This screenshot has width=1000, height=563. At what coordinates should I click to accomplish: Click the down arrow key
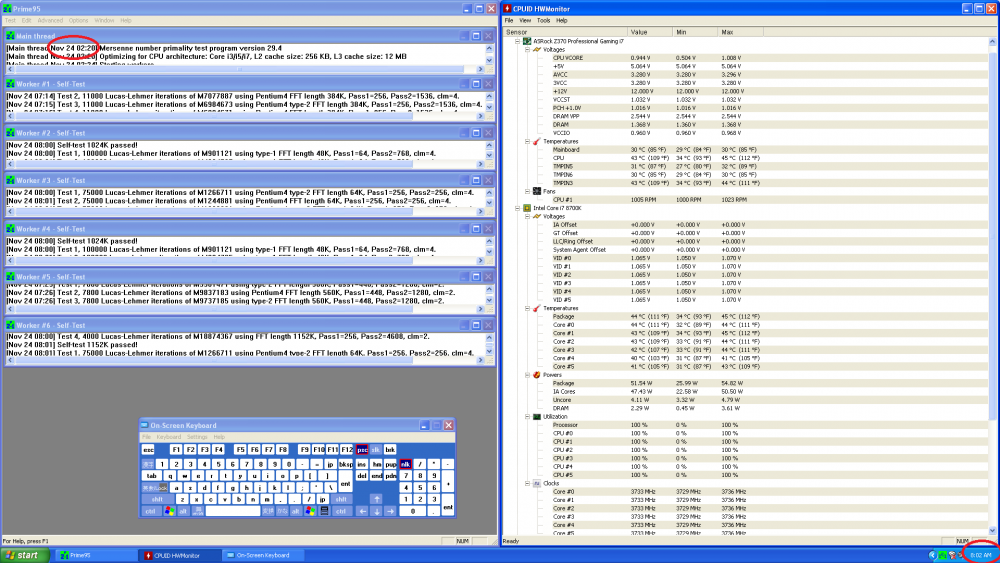[376, 511]
